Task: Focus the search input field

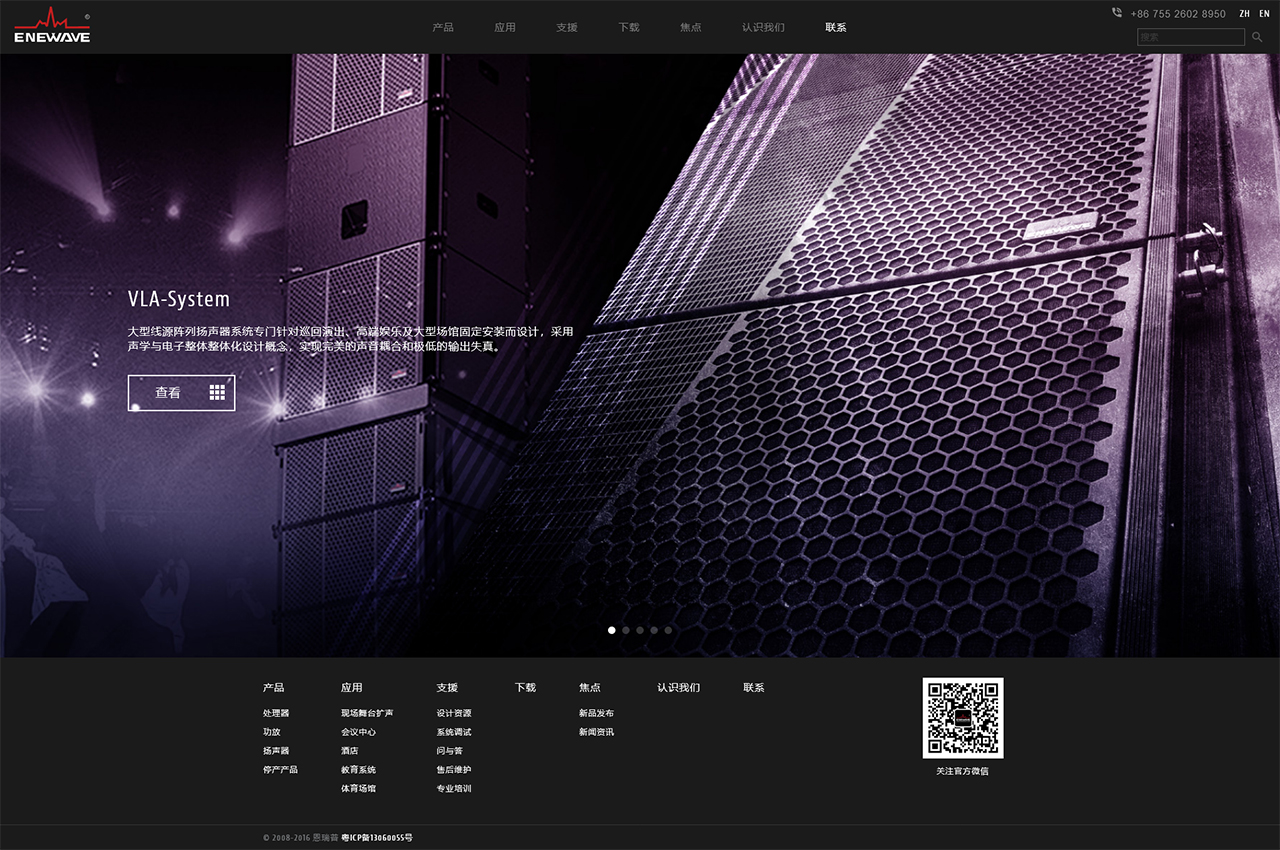Action: point(1190,37)
